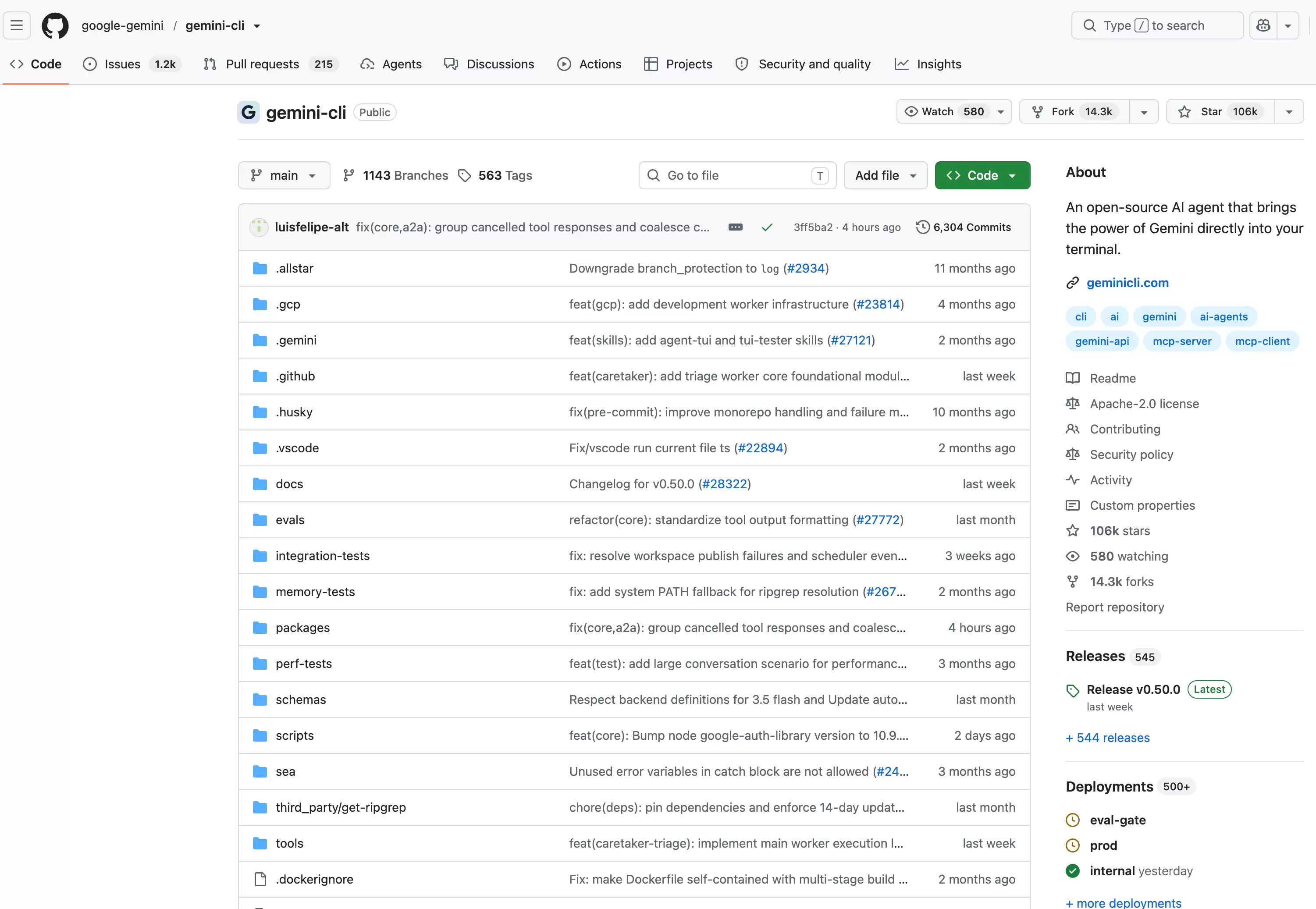This screenshot has width=1316, height=909.
Task: Click the eval-gate pending clock icon
Action: pyautogui.click(x=1072, y=820)
